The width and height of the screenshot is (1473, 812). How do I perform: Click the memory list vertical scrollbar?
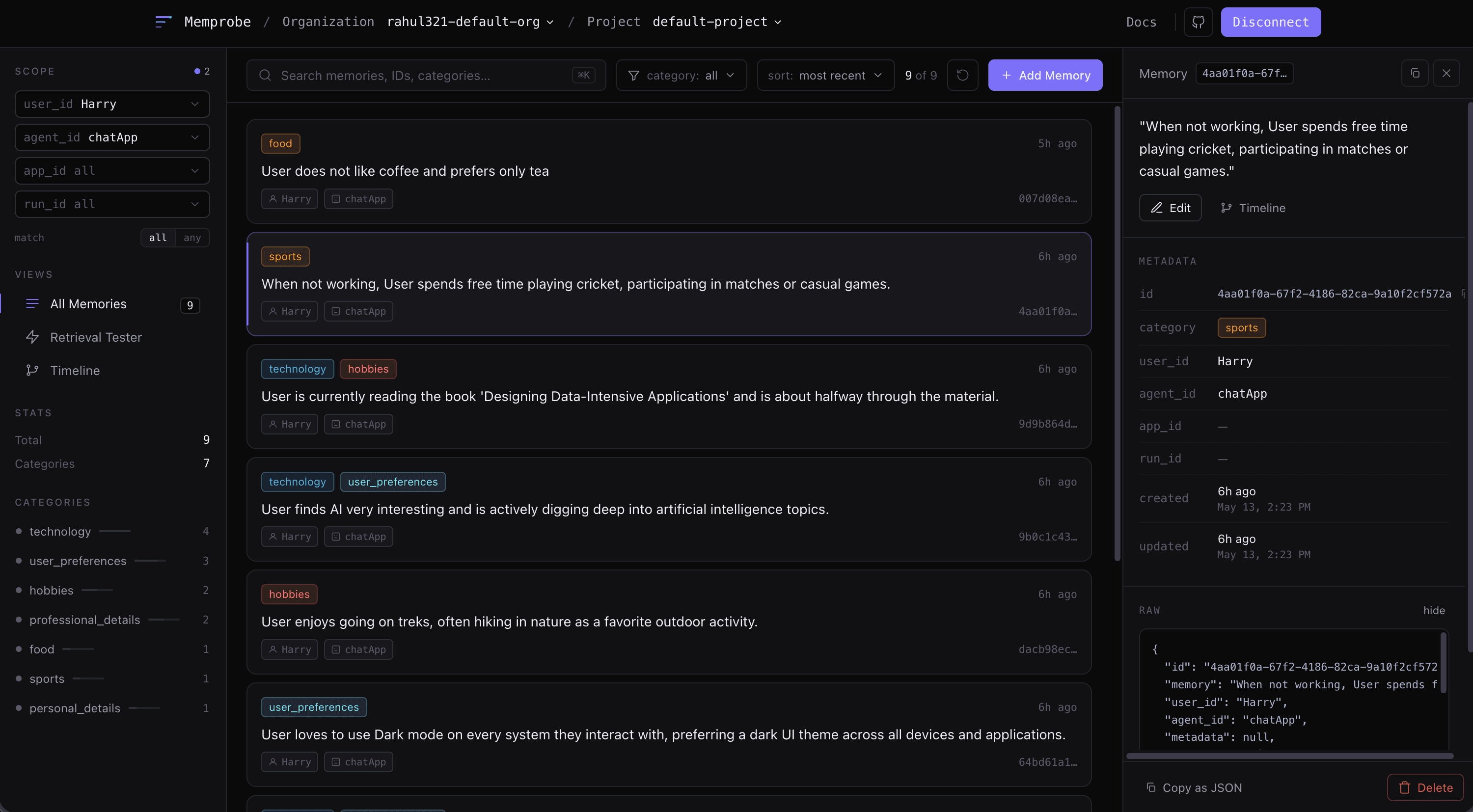pos(1118,333)
